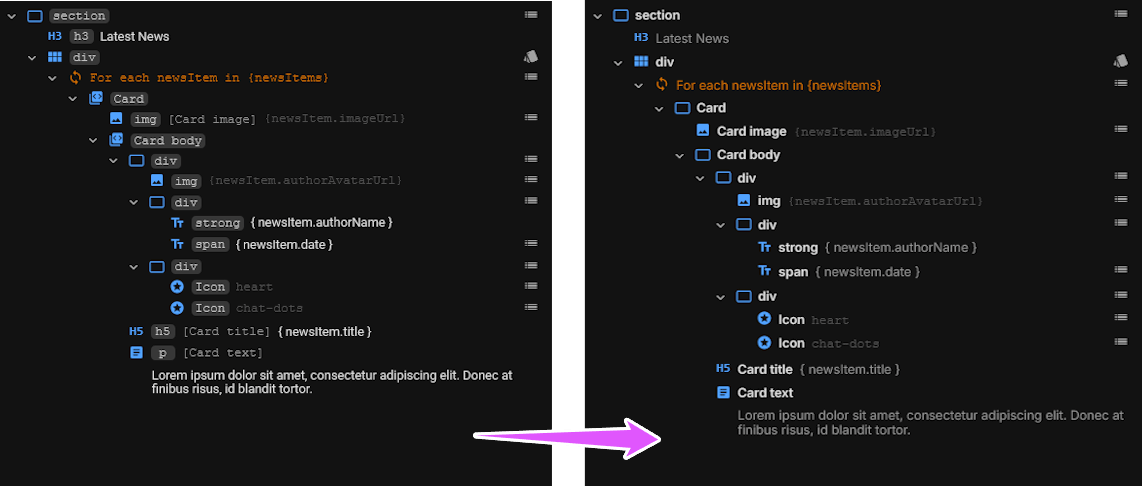
Task: Click the H5 icon of [Card title] row in left panel
Action: tap(136, 331)
